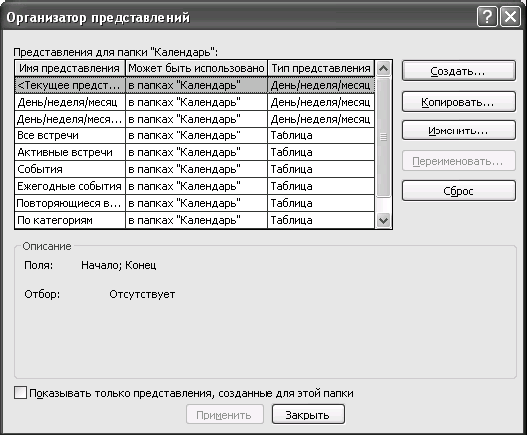Viewport: 527px width, 435px height.
Task: Click the Копировать button
Action: click(x=459, y=102)
